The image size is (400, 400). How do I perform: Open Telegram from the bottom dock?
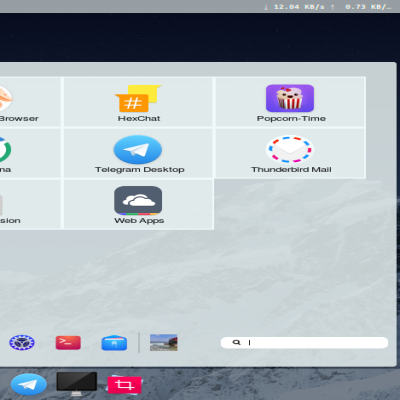tap(29, 384)
